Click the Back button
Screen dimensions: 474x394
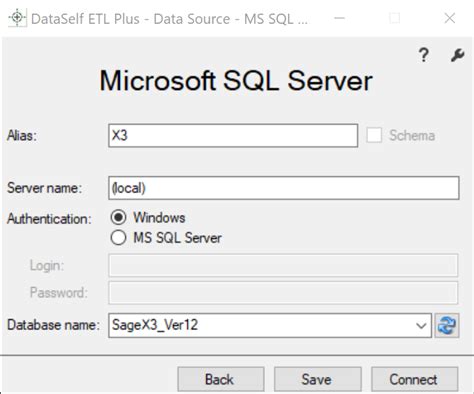pyautogui.click(x=221, y=379)
